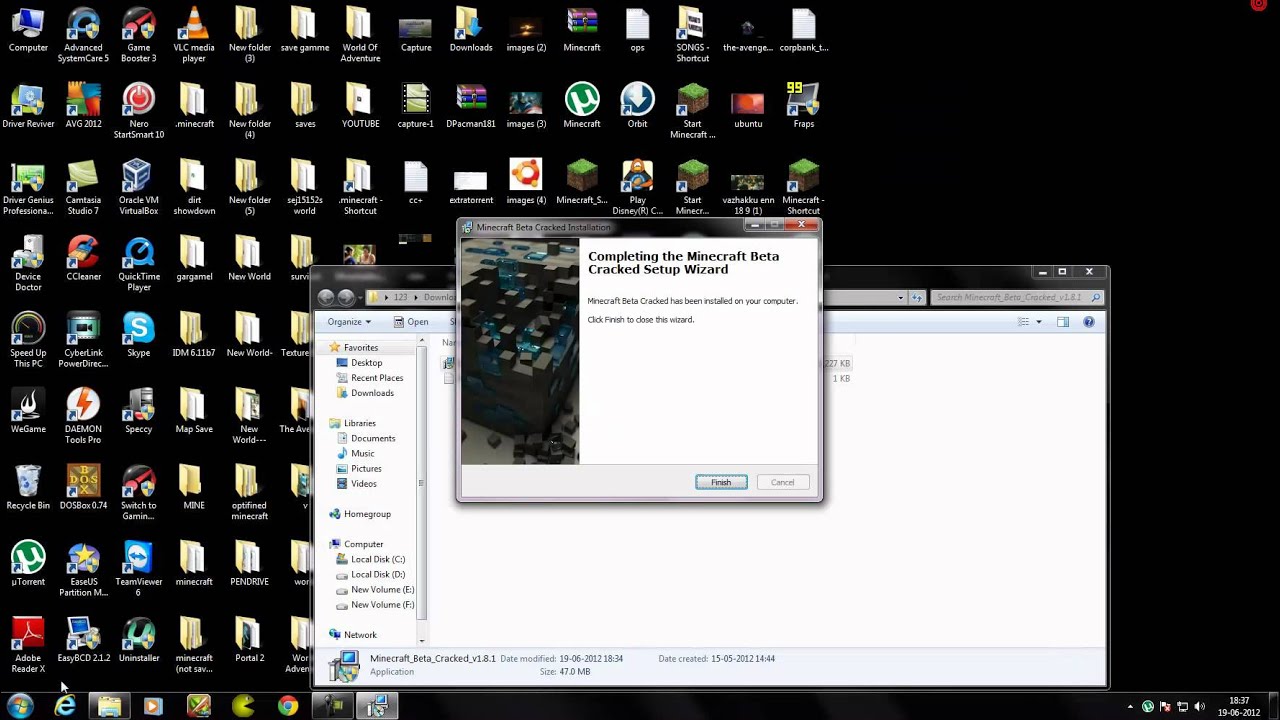1280x720 pixels.
Task: Open the change view dropdown arrow in Explorer
Action: coord(1038,322)
